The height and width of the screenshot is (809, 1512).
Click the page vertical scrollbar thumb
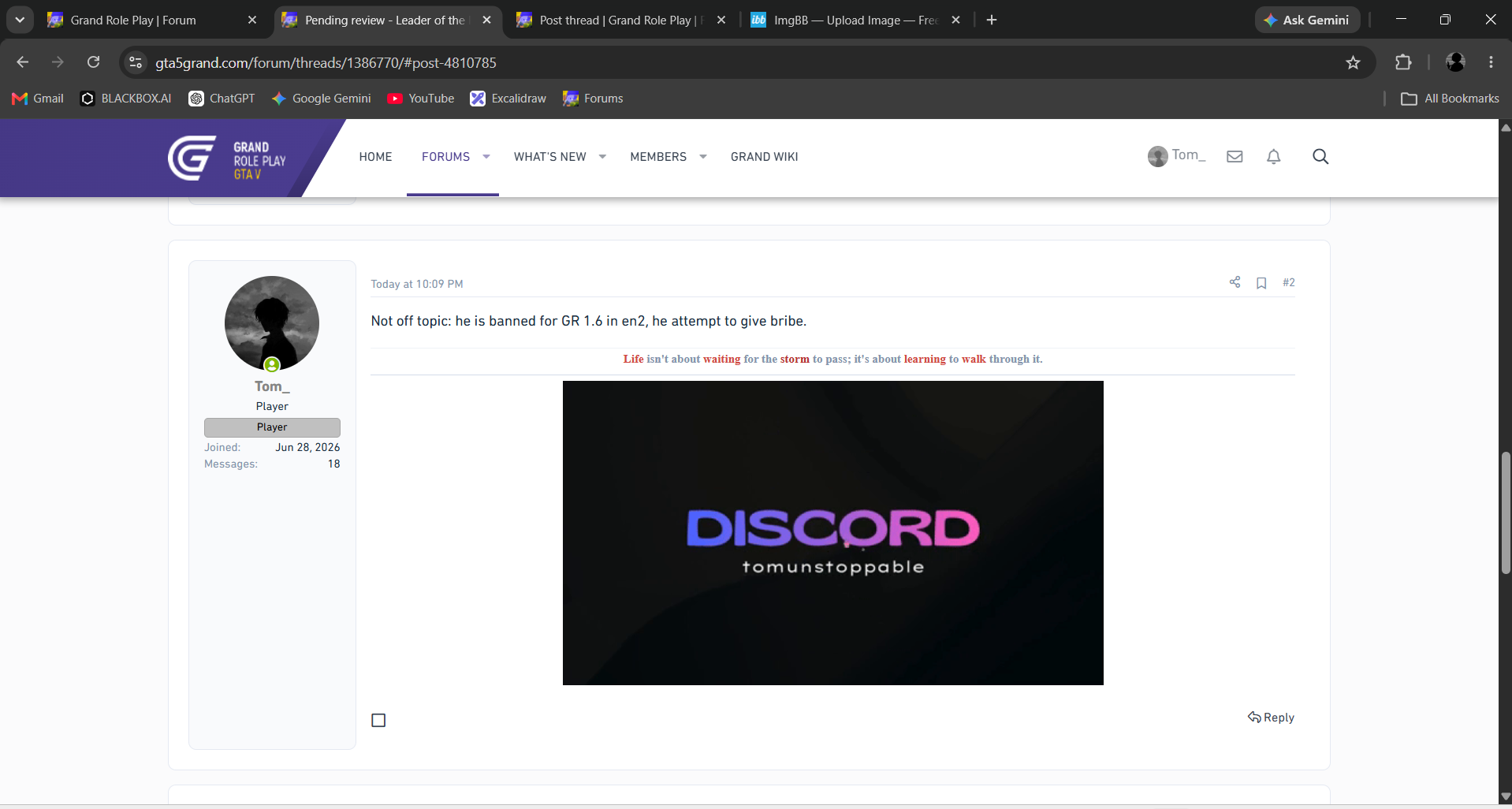[1506, 513]
